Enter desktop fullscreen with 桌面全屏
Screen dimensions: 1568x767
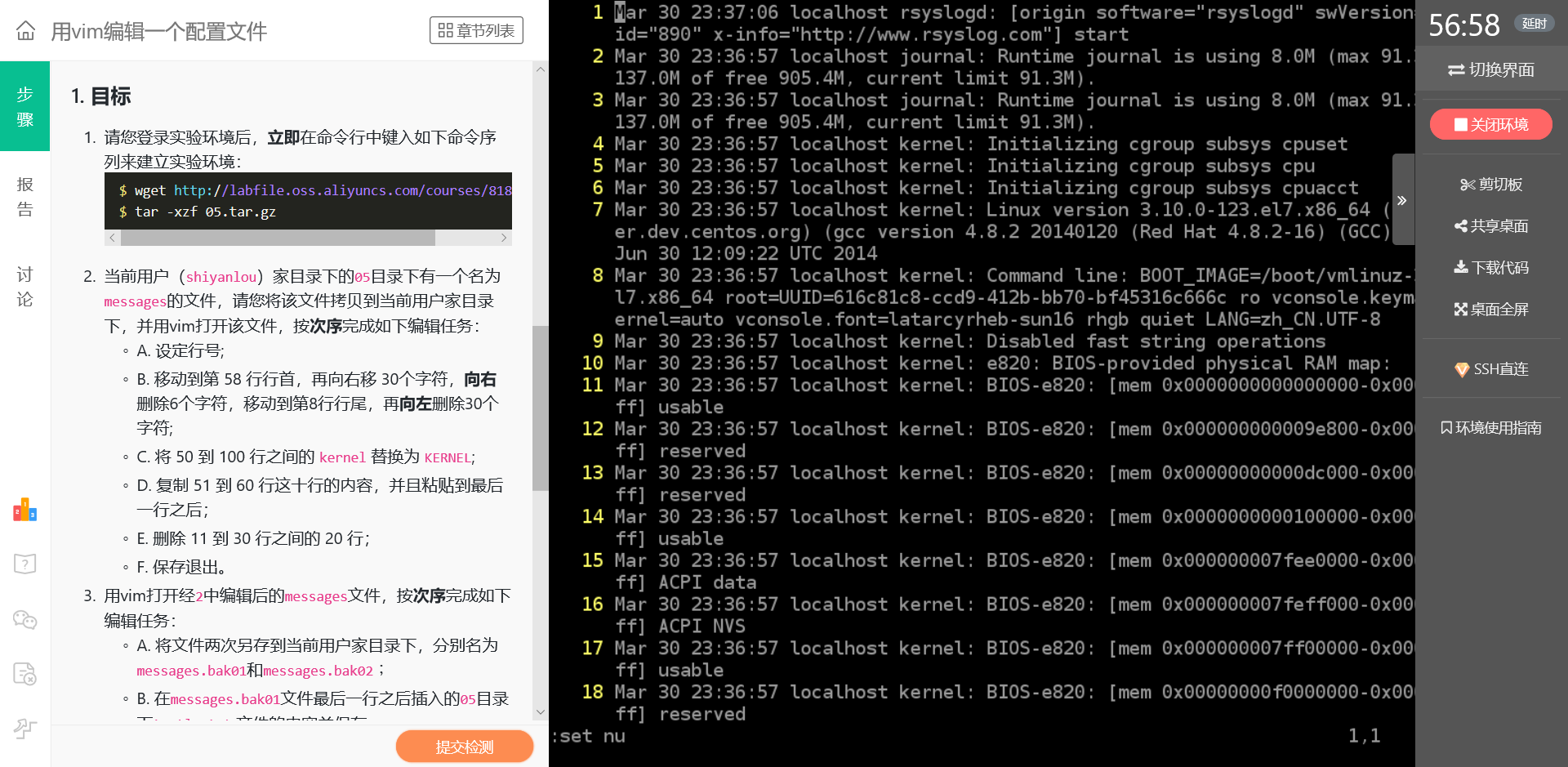pos(1490,310)
